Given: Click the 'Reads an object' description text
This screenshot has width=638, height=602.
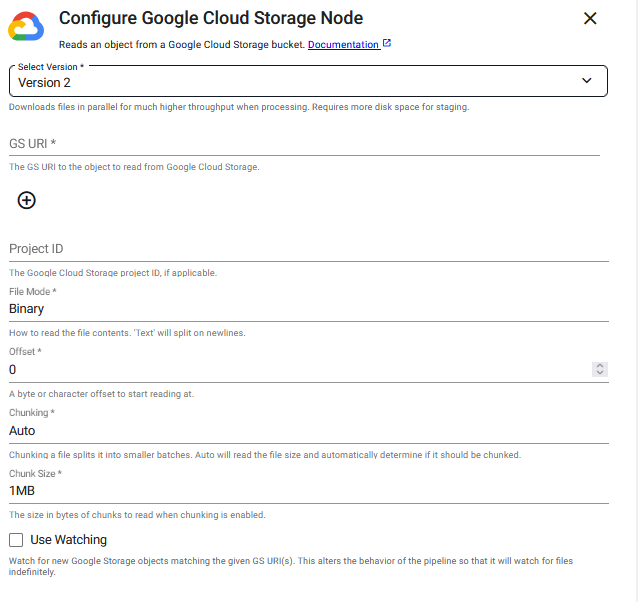Looking at the screenshot, I should click(x=181, y=45).
